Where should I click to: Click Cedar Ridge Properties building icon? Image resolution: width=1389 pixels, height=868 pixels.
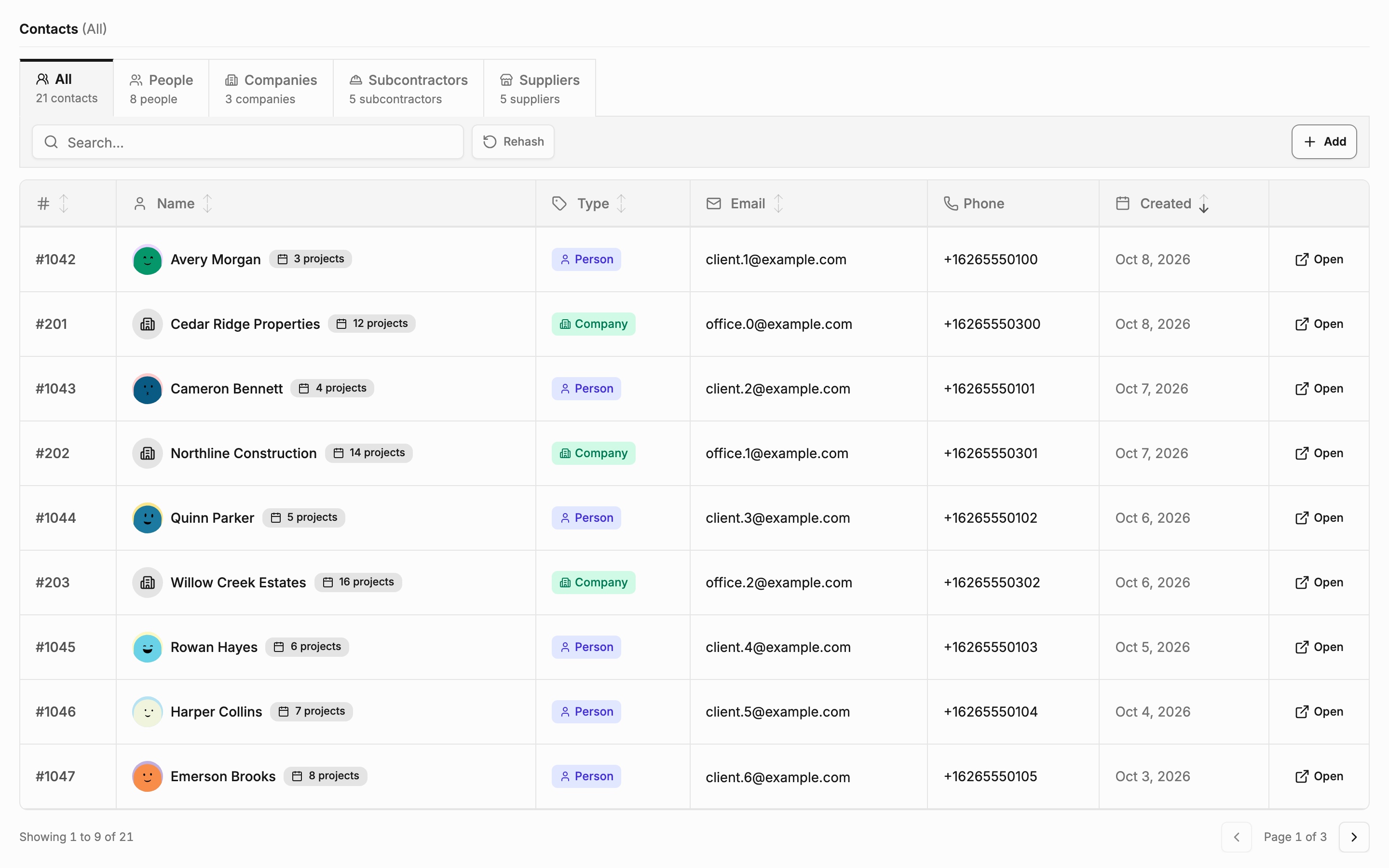[148, 325]
